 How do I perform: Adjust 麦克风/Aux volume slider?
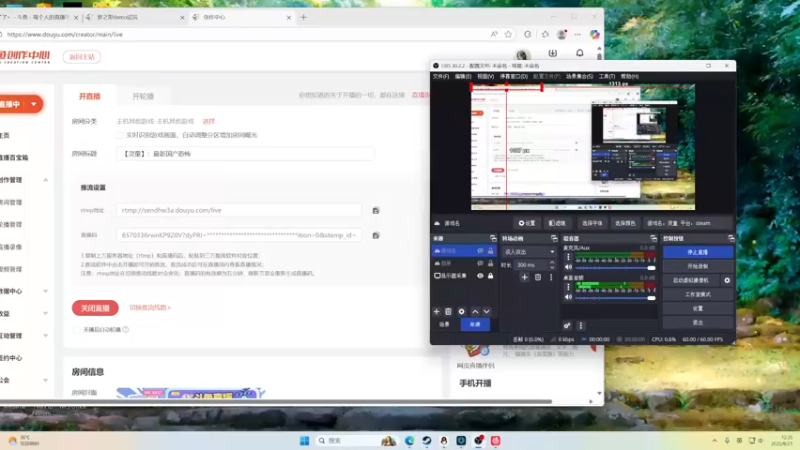pyautogui.click(x=615, y=268)
